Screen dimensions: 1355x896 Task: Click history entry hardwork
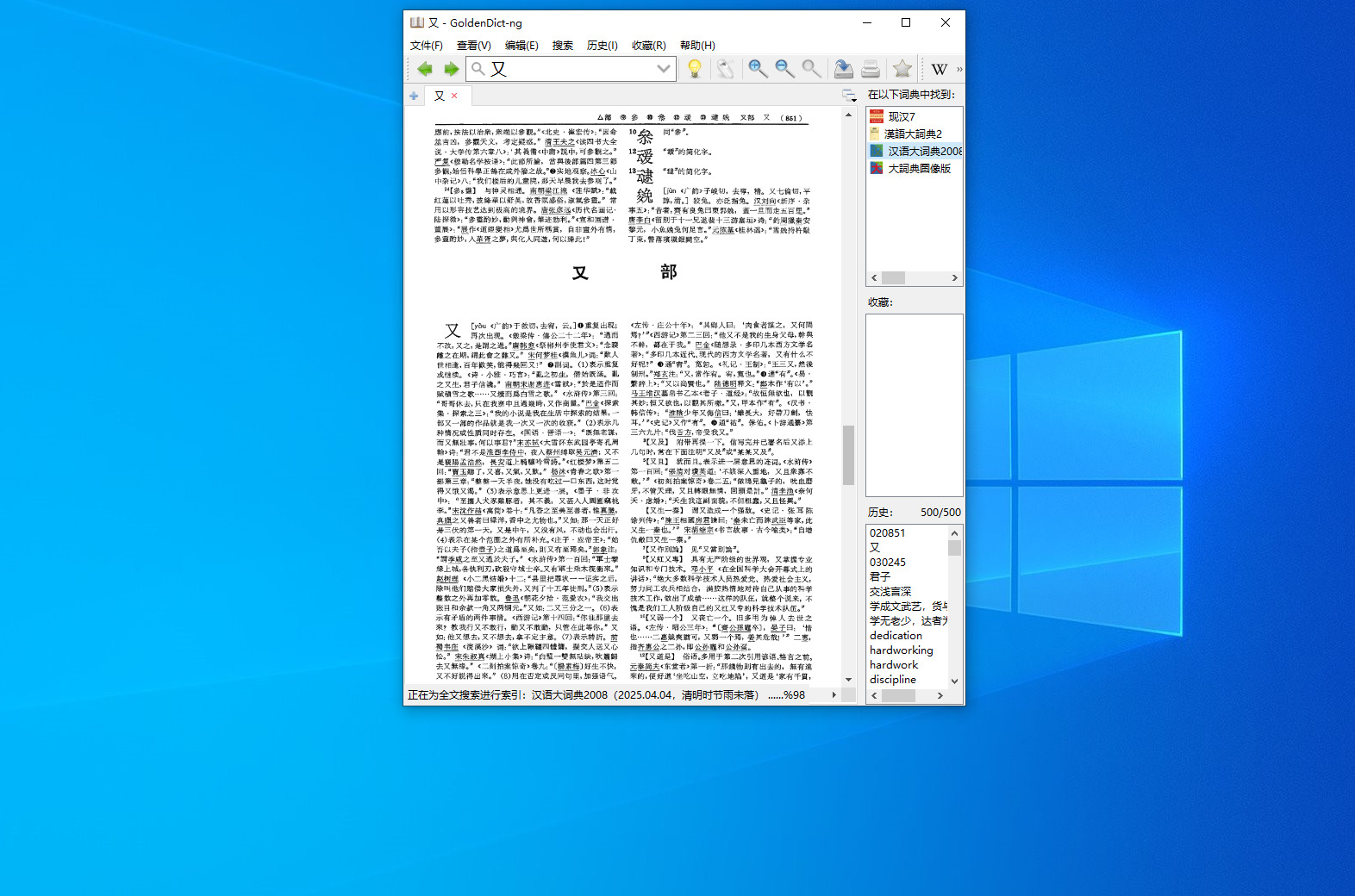click(894, 664)
